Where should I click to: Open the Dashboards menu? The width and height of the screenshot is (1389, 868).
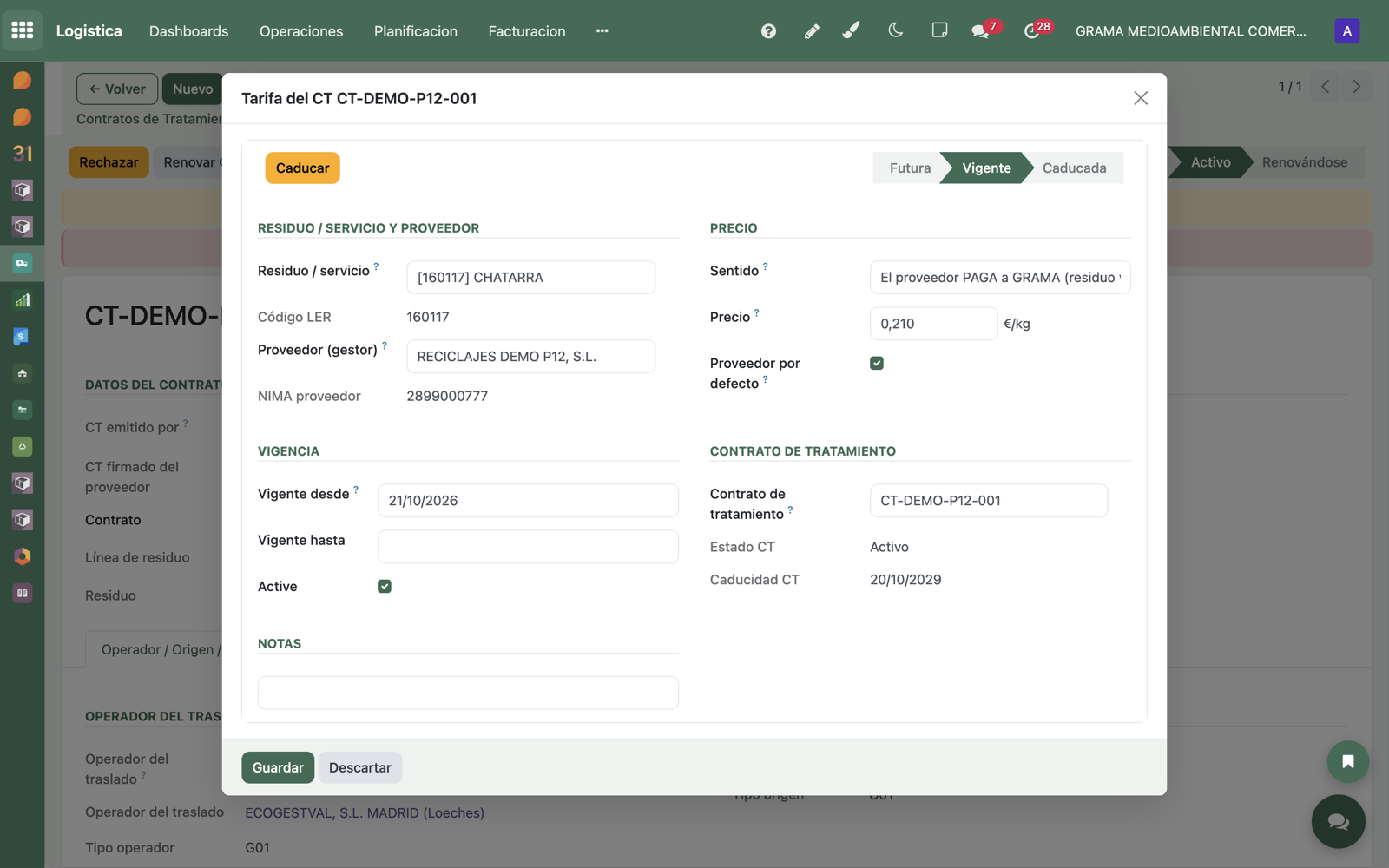pos(188,31)
